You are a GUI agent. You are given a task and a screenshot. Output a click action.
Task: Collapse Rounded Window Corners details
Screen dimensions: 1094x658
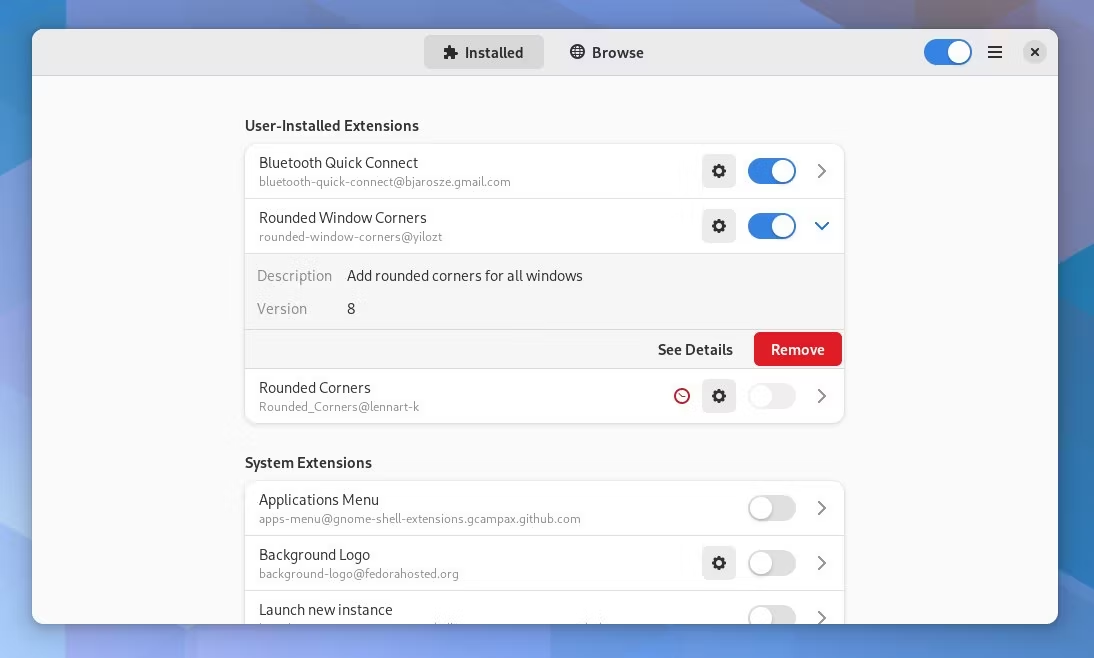pos(822,226)
